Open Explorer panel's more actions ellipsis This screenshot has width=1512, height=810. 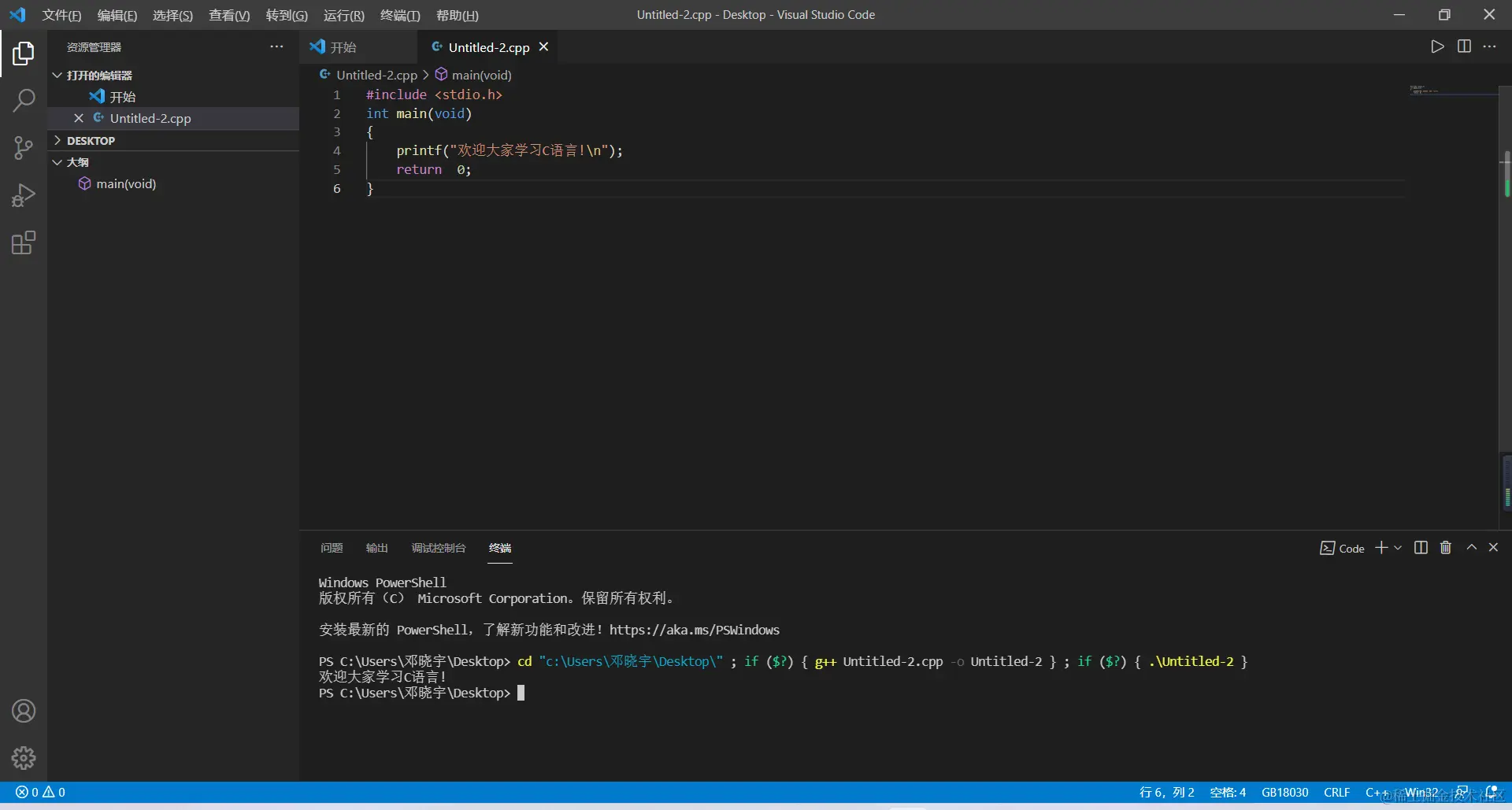[x=276, y=46]
